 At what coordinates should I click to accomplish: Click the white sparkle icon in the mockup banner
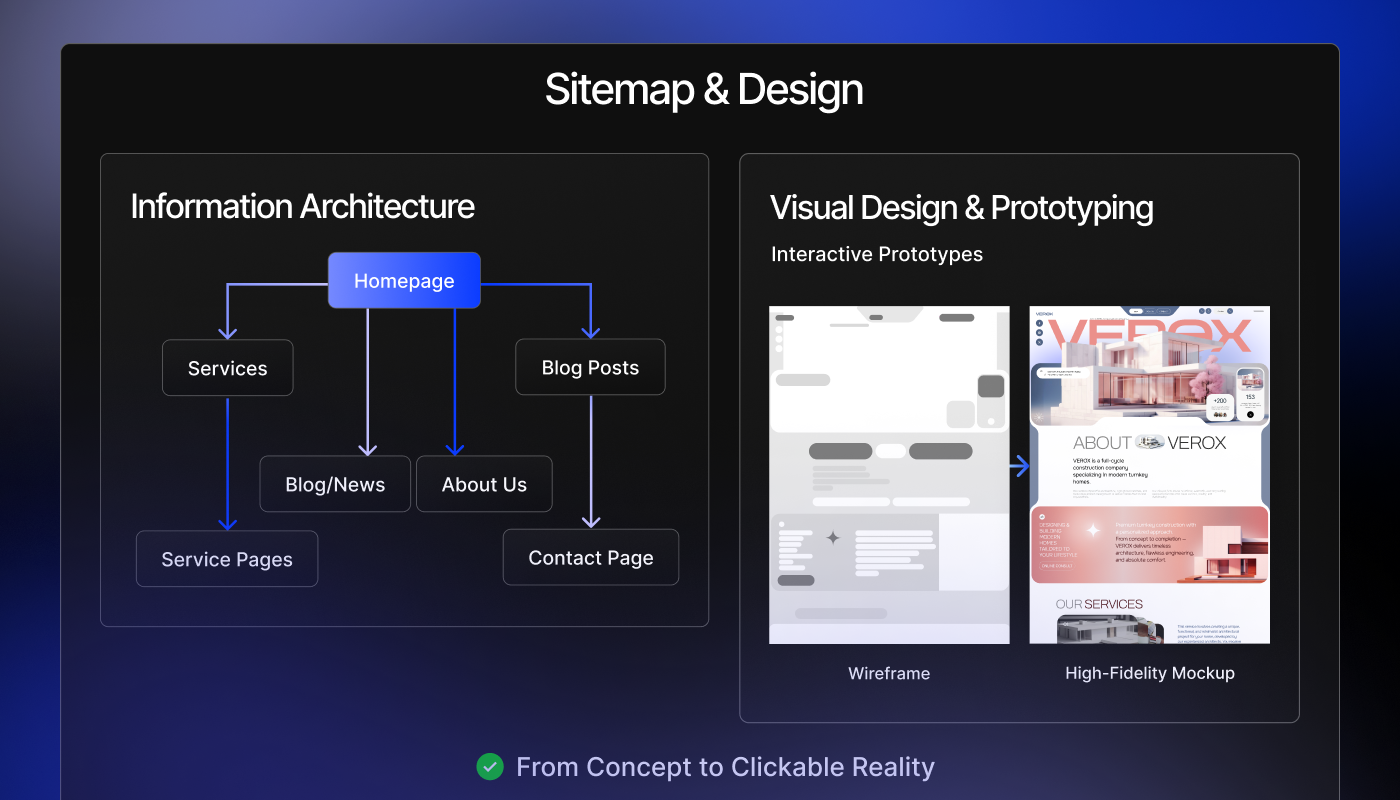pos(1093,531)
